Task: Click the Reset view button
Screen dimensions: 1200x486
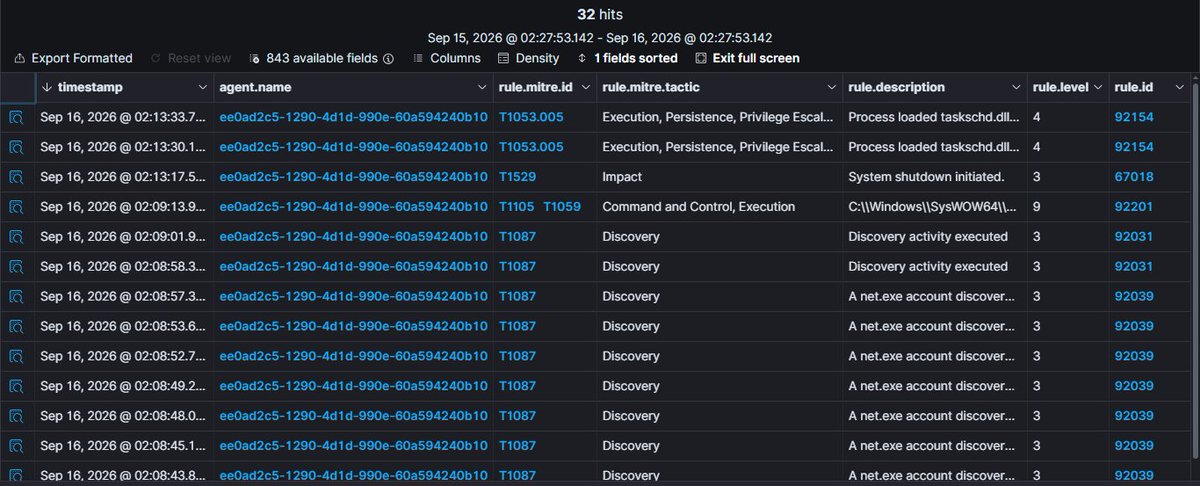Action: coord(191,58)
